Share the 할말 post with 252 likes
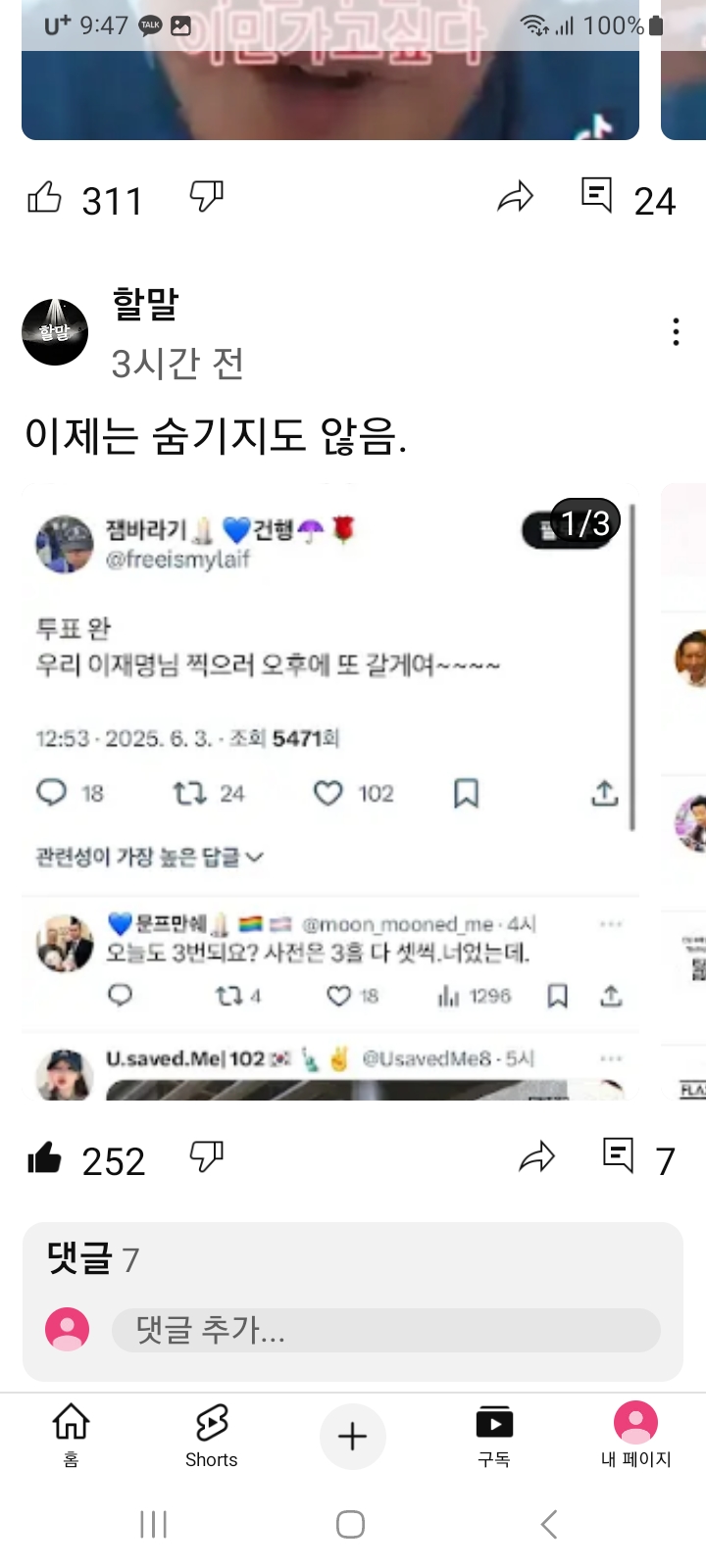 [537, 1157]
